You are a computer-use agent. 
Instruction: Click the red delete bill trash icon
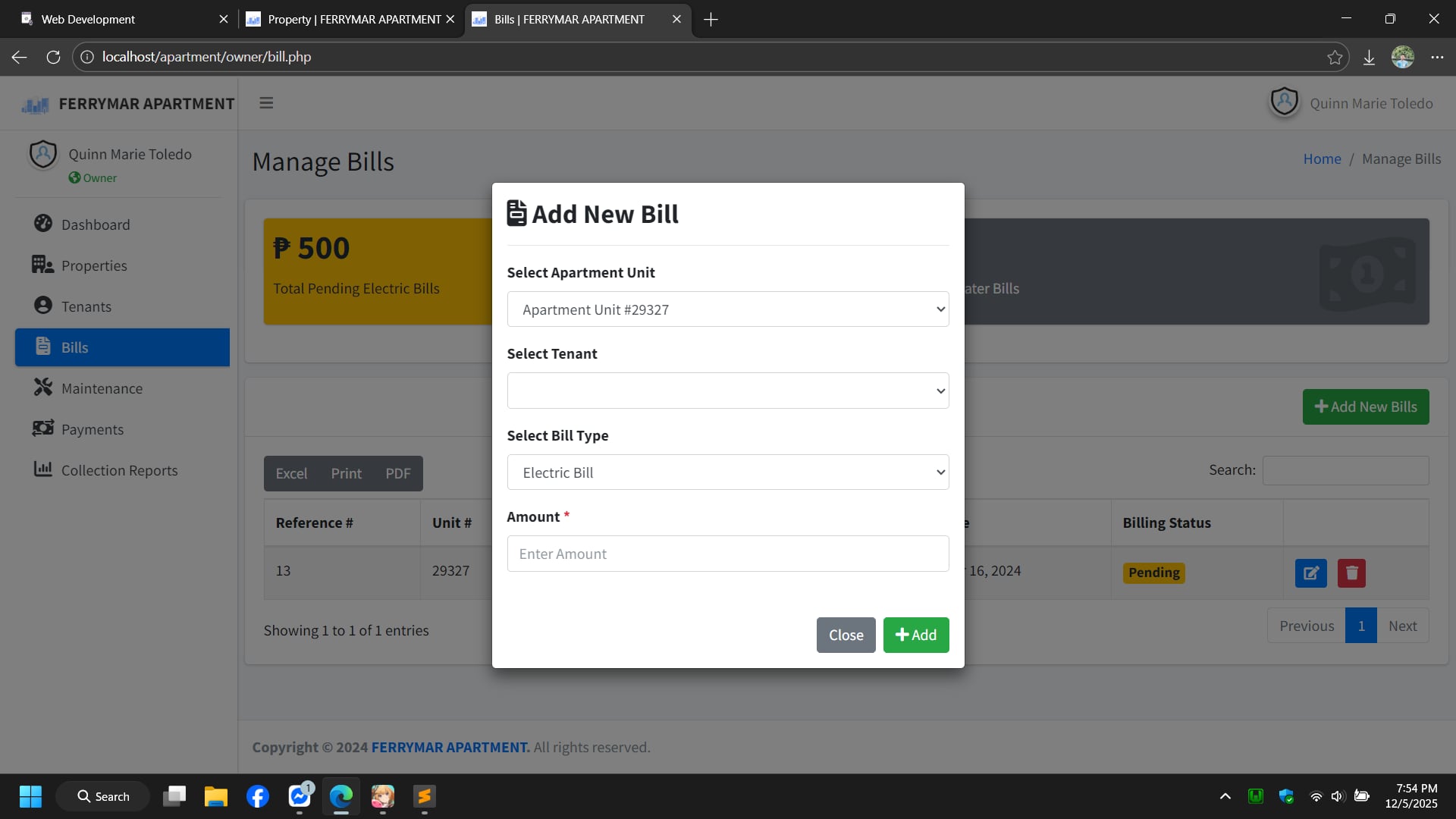[x=1351, y=573]
